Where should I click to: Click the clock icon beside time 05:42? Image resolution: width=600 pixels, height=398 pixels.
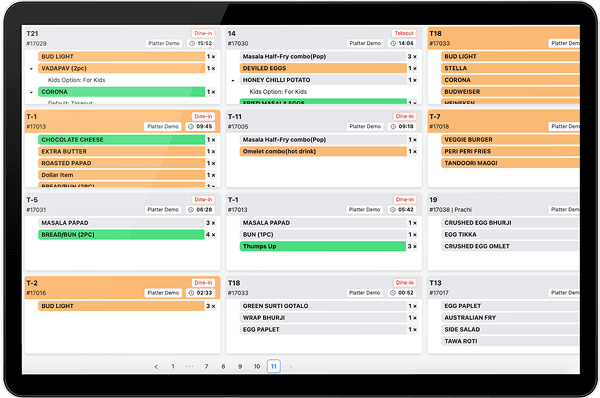[x=393, y=210]
